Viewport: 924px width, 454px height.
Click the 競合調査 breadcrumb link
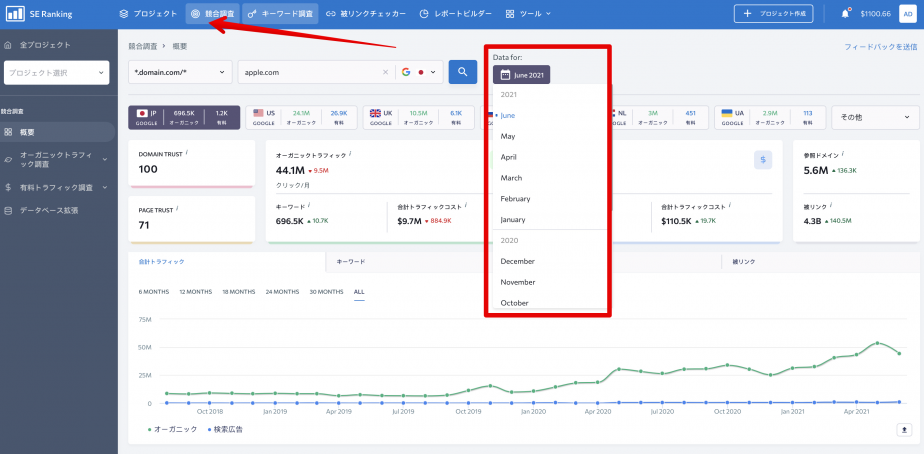point(143,47)
